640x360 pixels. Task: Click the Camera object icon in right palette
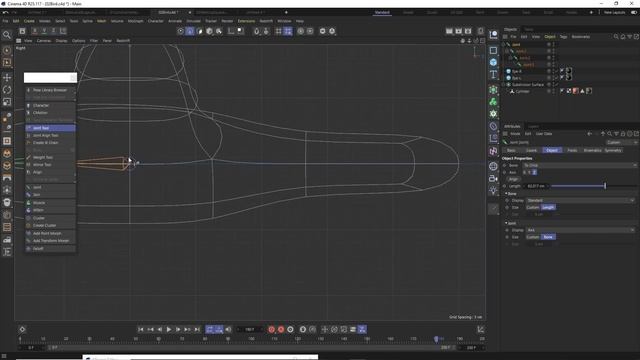tap(493, 178)
